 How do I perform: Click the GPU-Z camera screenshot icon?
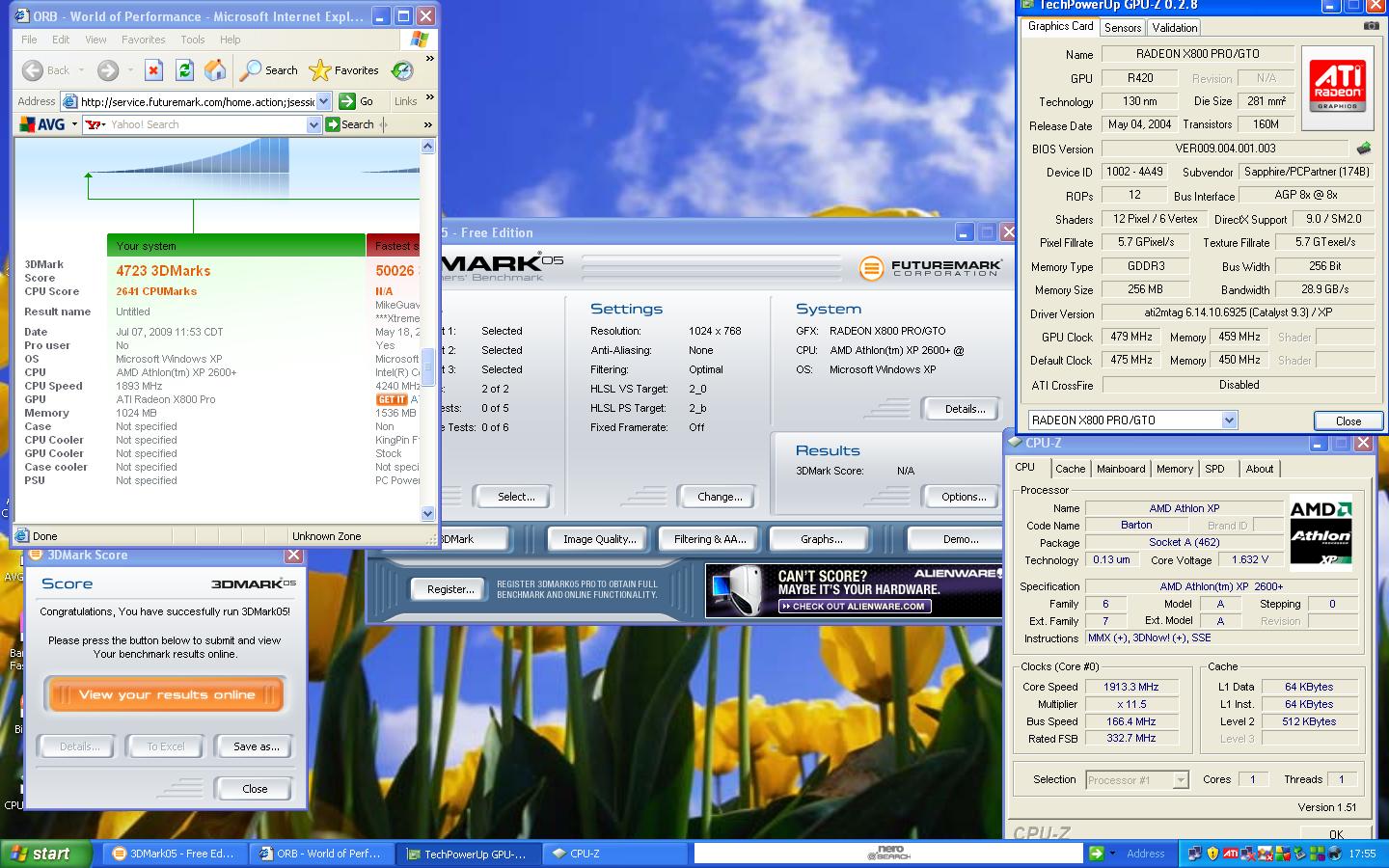1371,26
